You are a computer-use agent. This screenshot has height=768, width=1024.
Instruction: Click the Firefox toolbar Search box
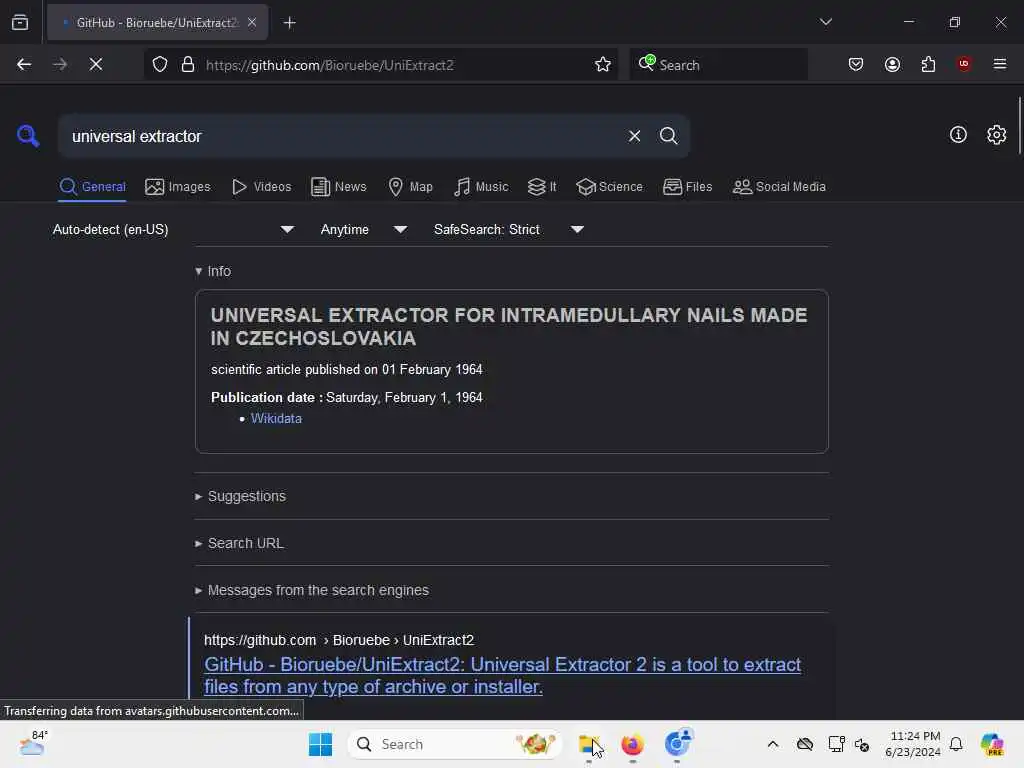(718, 65)
